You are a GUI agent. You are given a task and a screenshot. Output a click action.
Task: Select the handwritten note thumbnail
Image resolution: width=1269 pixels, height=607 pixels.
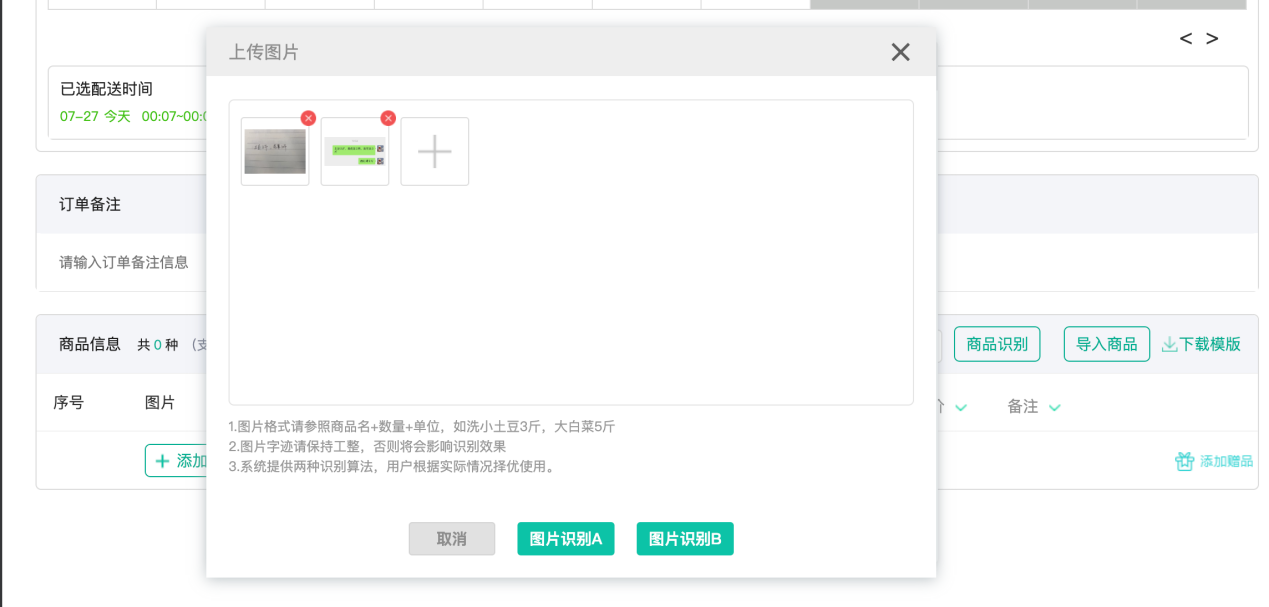[274, 151]
